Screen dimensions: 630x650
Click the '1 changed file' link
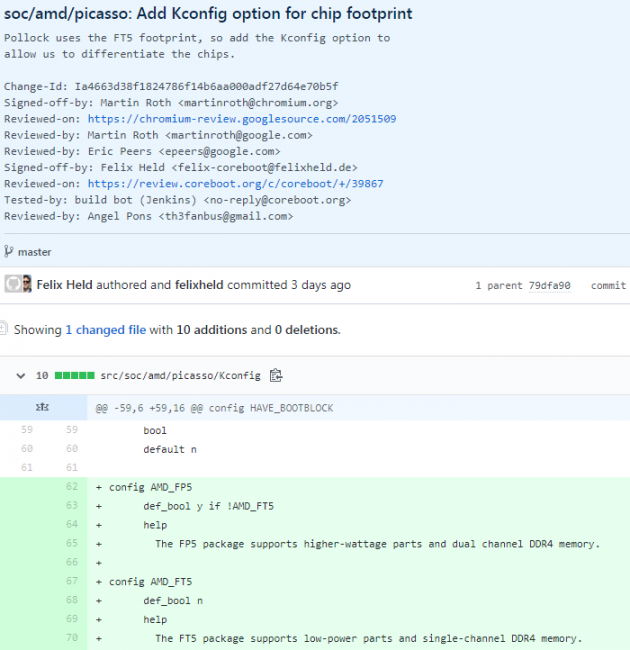(x=105, y=329)
